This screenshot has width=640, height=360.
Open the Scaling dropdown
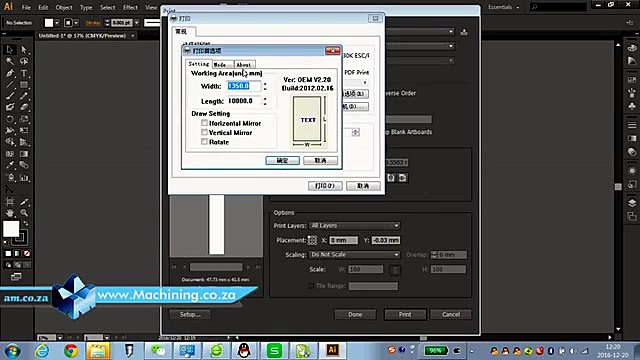(x=354, y=255)
